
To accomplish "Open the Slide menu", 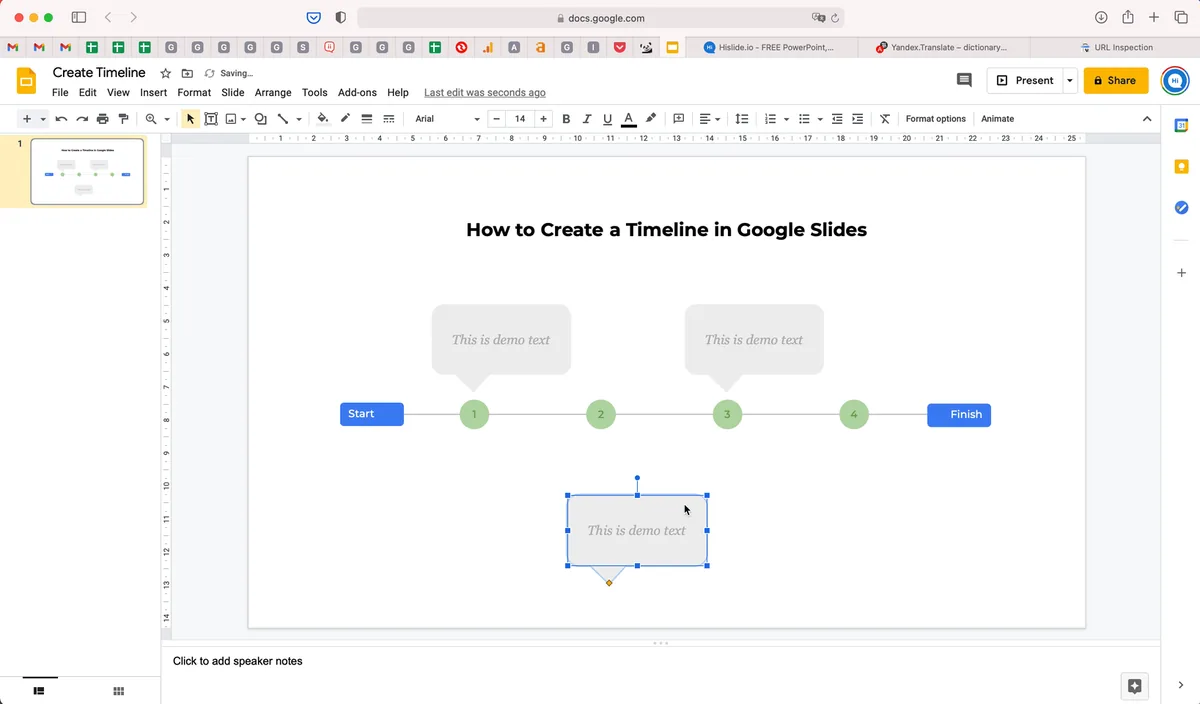I will (x=233, y=93).
